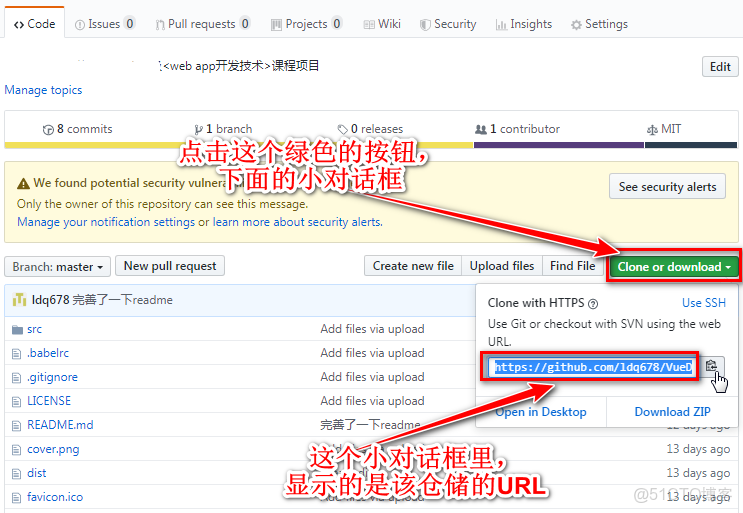Image resolution: width=743 pixels, height=513 pixels.
Task: Open the Code tab
Action: 35,24
